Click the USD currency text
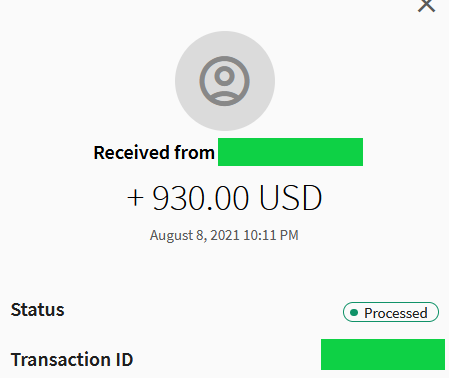The image size is (449, 378). coord(290,198)
